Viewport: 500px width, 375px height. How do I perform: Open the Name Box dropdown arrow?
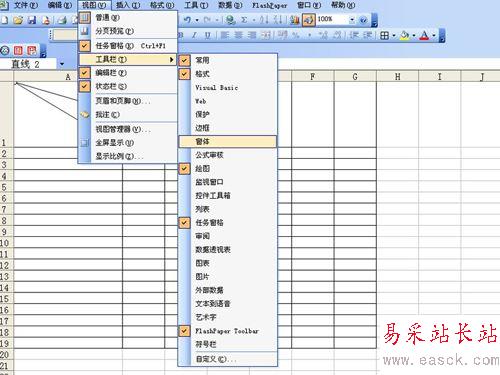[x=62, y=64]
